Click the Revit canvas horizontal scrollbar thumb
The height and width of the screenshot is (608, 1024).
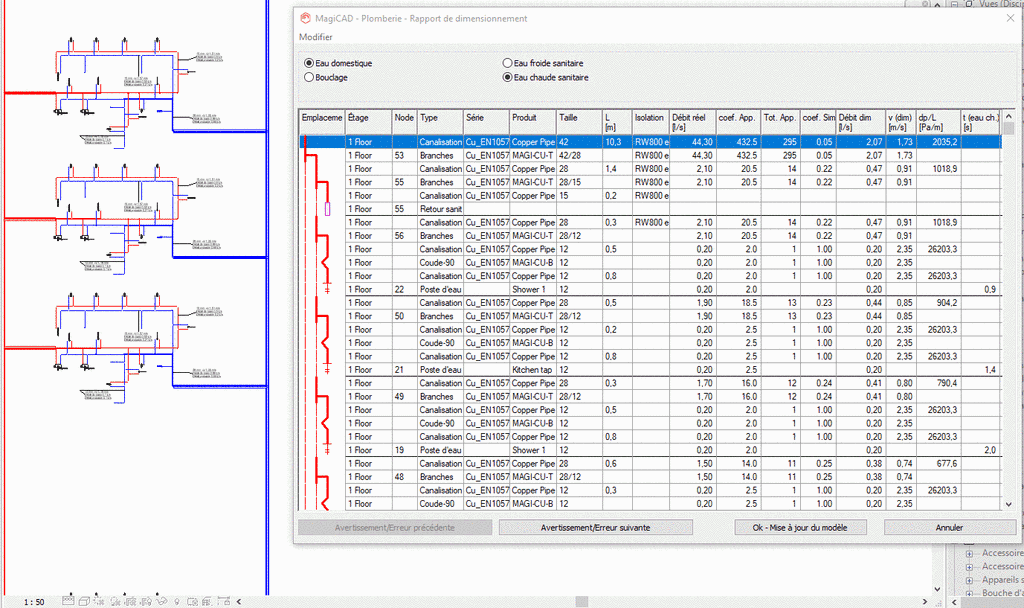point(581,601)
